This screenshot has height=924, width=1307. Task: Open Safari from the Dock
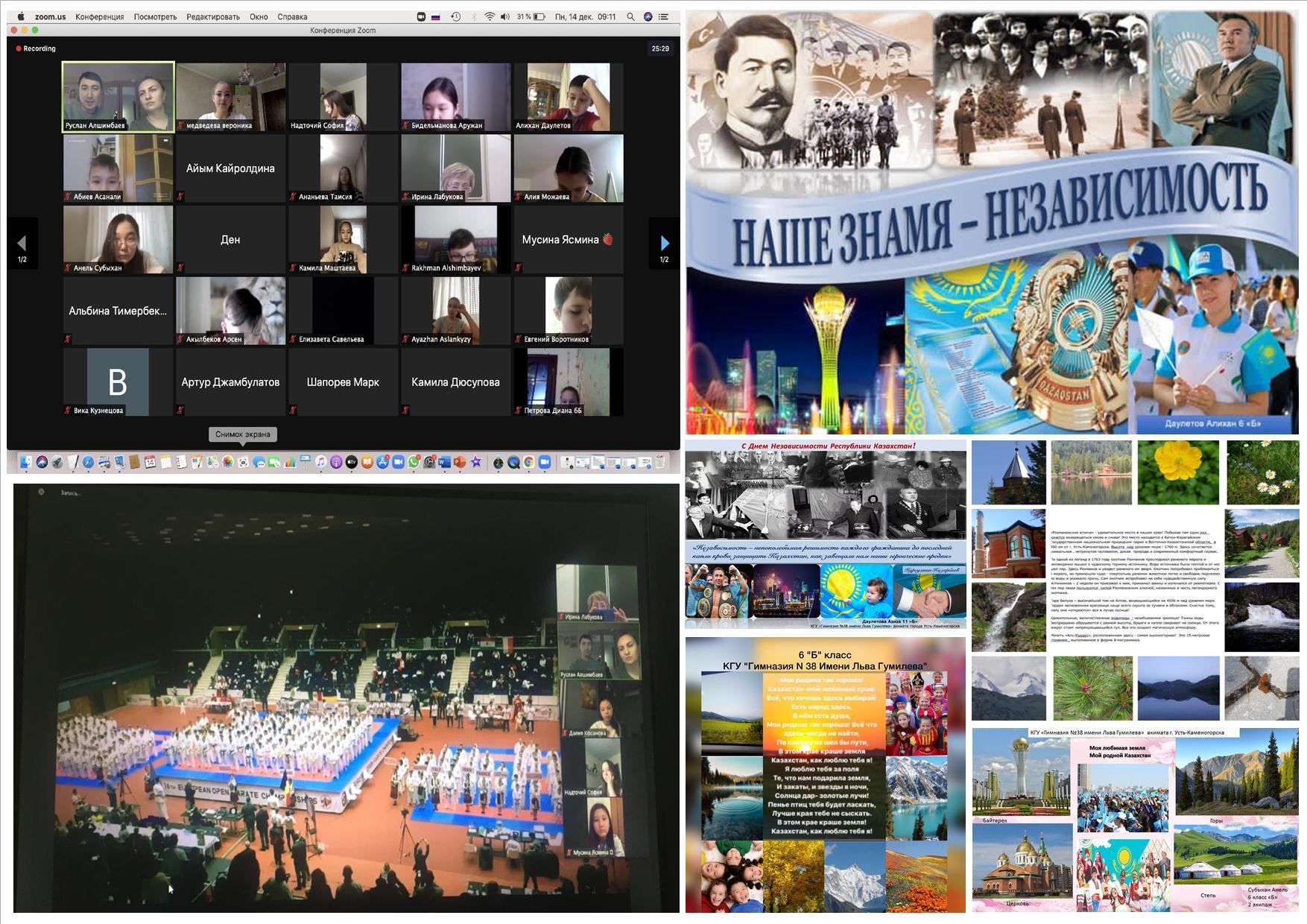(88, 463)
